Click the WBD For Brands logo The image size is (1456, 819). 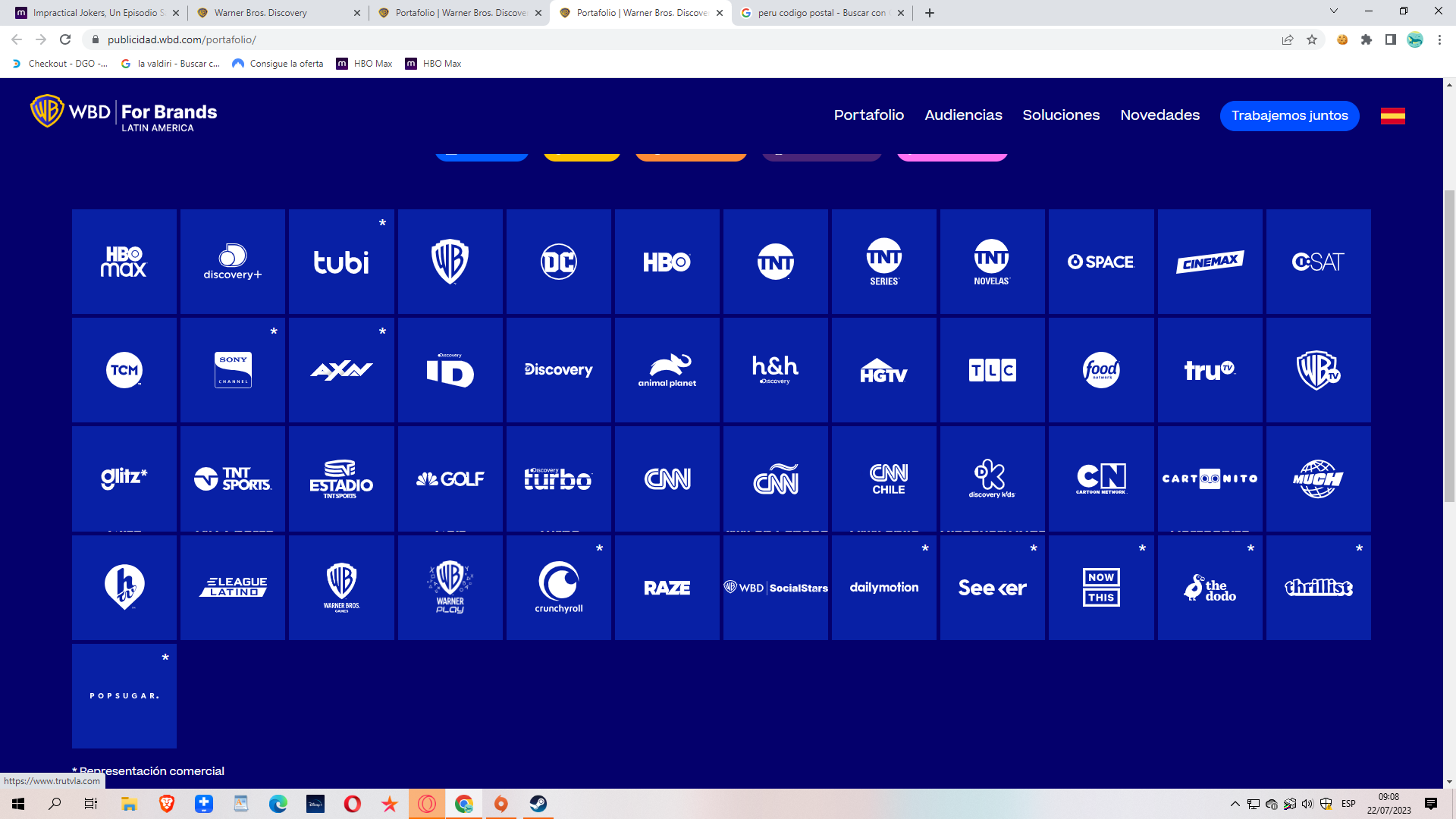[124, 113]
